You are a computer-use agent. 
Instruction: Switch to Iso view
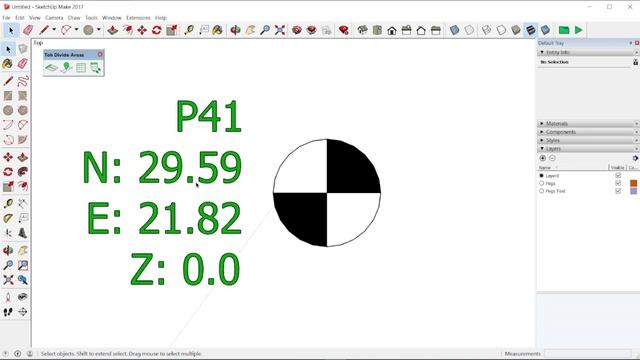click(x=362, y=30)
